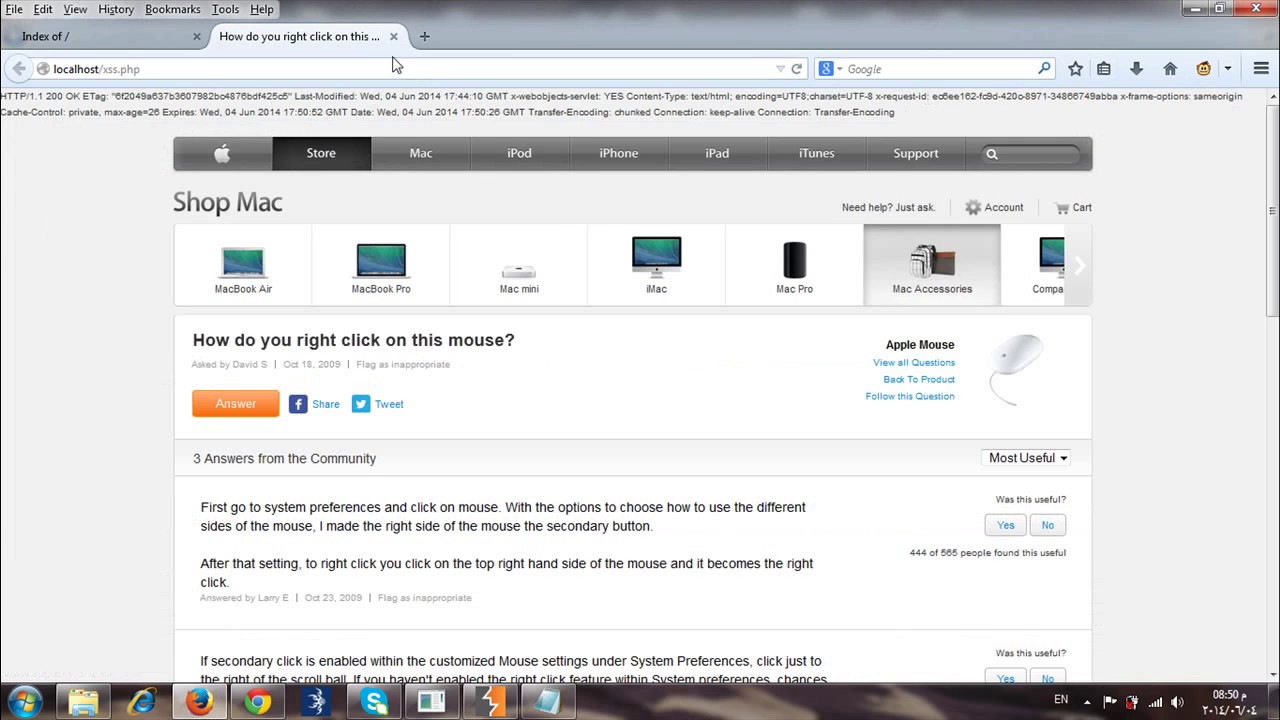Click the Account gear icon
The width and height of the screenshot is (1280, 720).
click(973, 207)
